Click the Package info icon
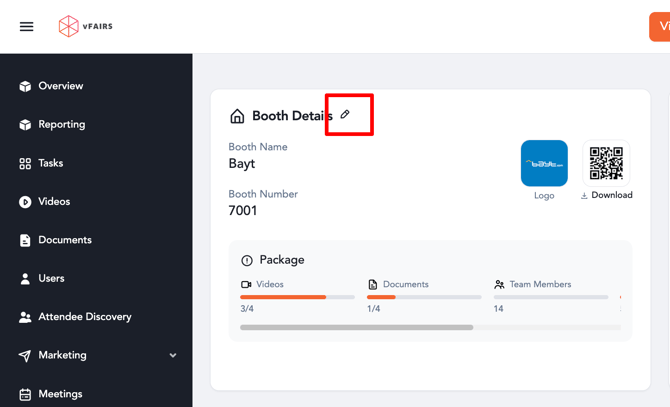This screenshot has height=407, width=670. point(247,260)
